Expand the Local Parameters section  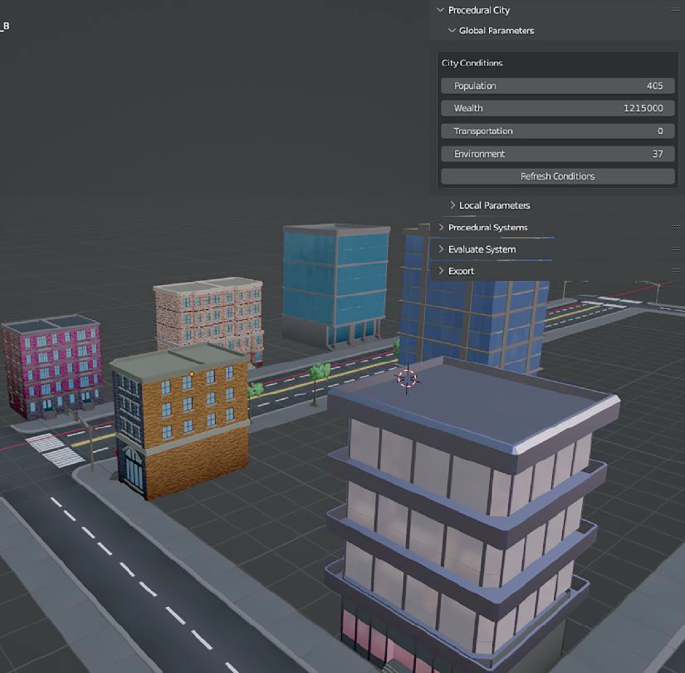coord(453,205)
